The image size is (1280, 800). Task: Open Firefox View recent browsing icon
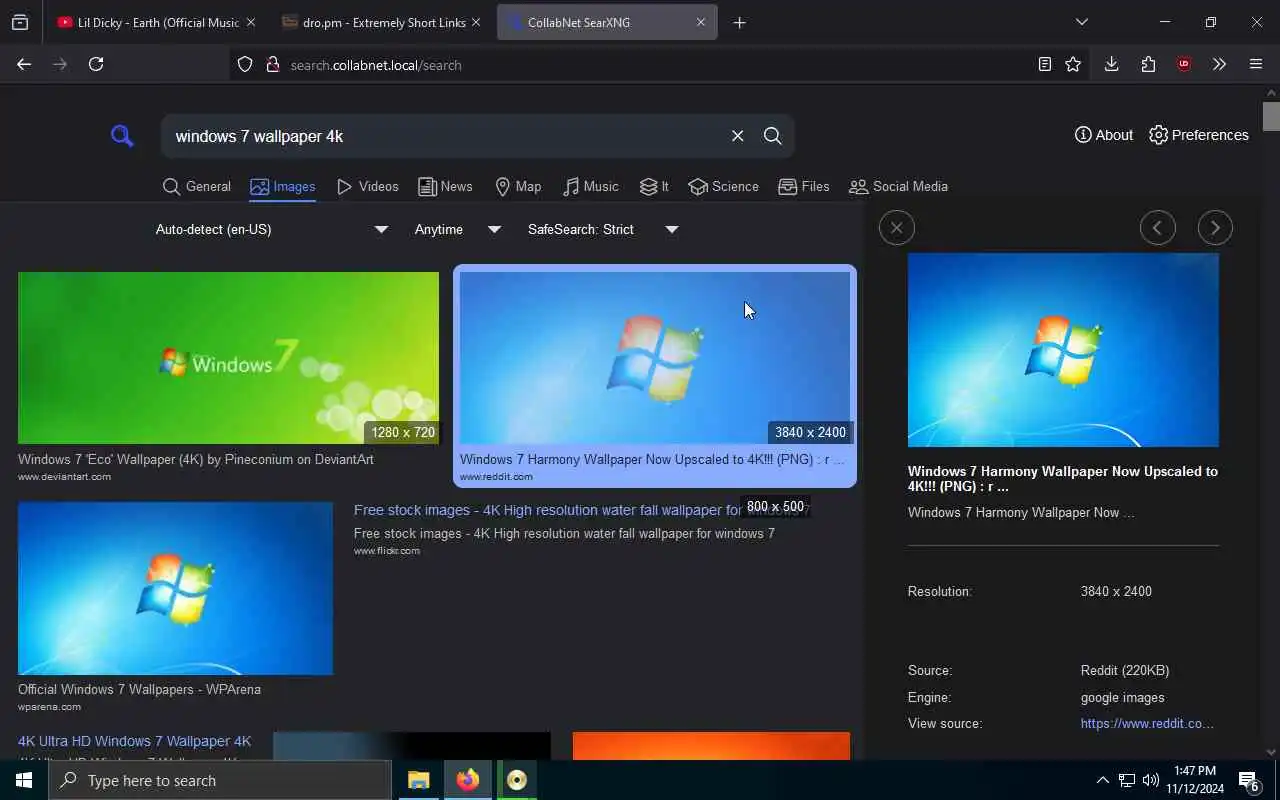(20, 22)
